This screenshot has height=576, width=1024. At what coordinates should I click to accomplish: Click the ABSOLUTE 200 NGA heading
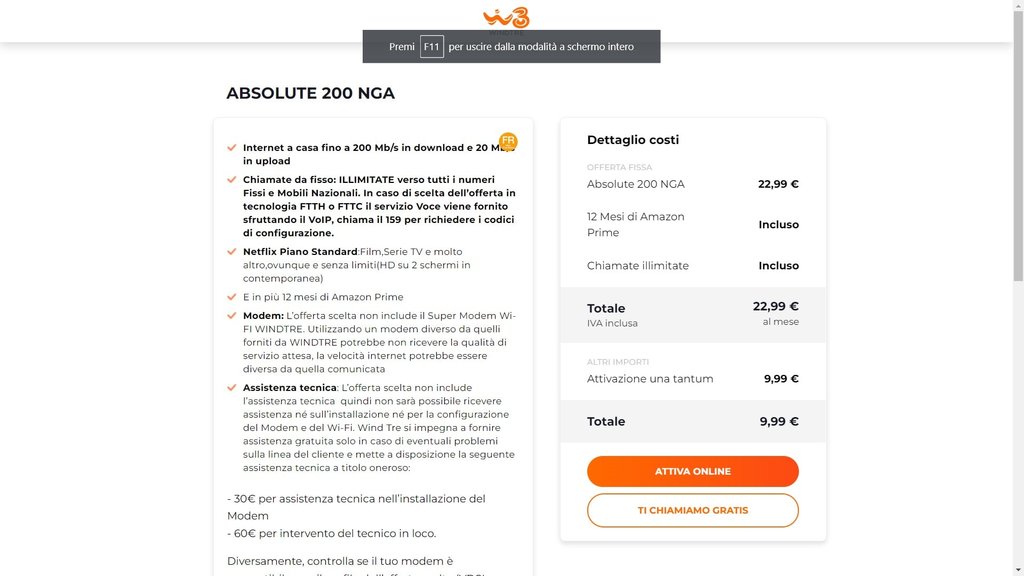pos(310,93)
